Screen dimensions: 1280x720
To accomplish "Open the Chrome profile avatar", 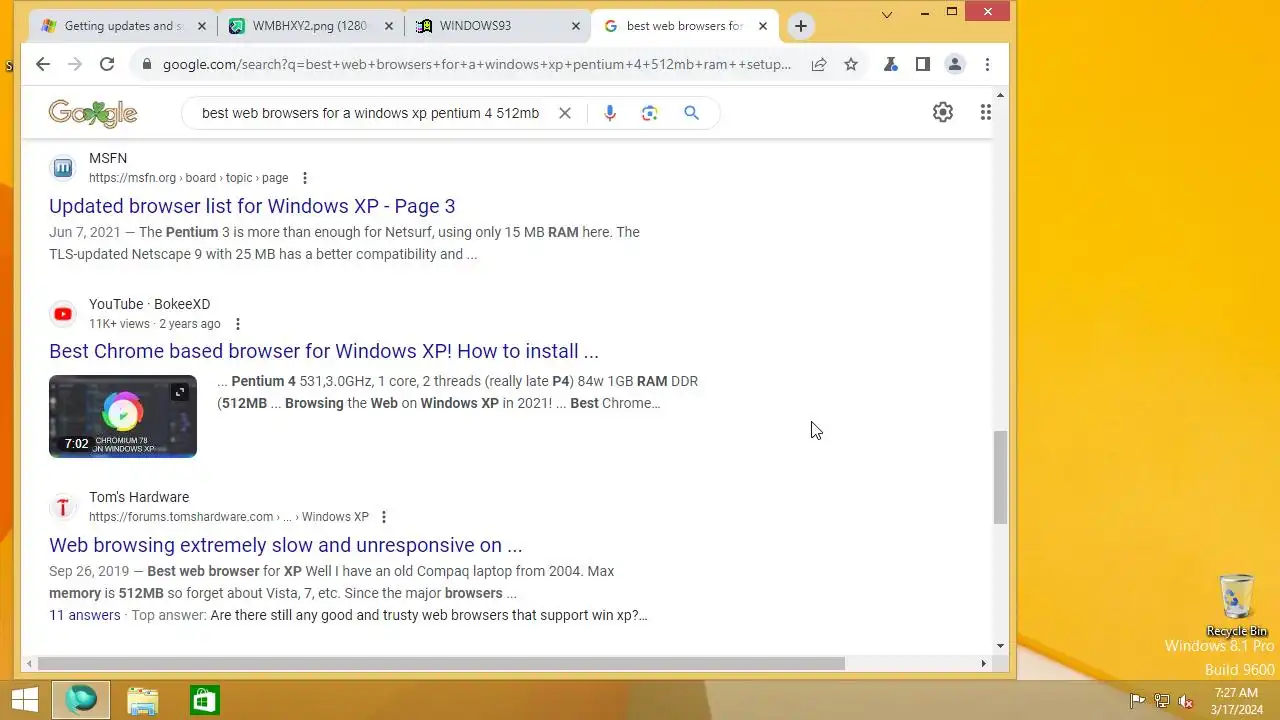I will [x=955, y=64].
